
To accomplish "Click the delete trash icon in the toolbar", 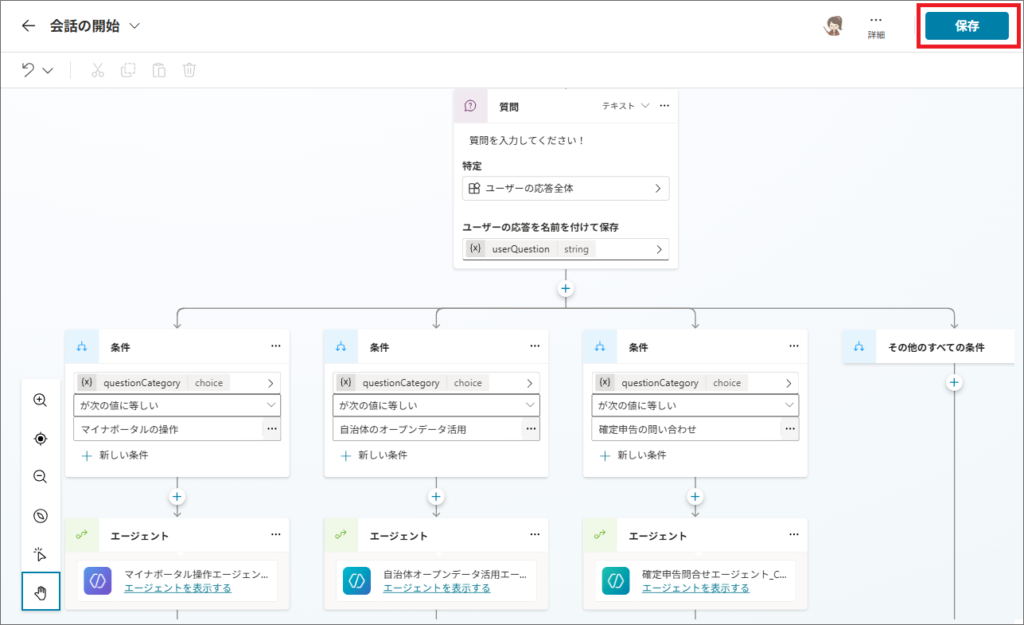I will pyautogui.click(x=189, y=70).
